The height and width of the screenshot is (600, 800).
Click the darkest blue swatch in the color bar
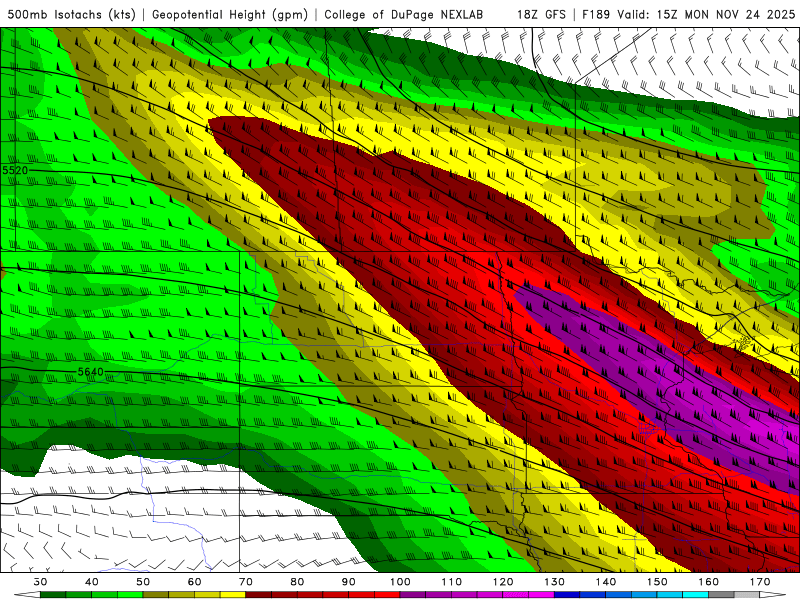(567, 595)
